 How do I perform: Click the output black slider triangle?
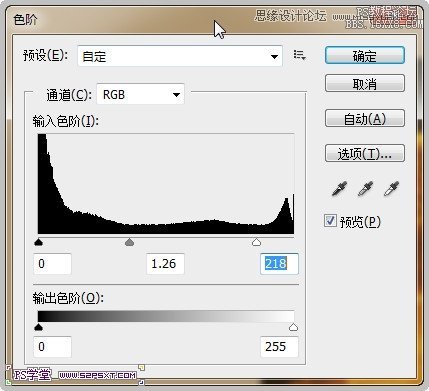coord(39,327)
